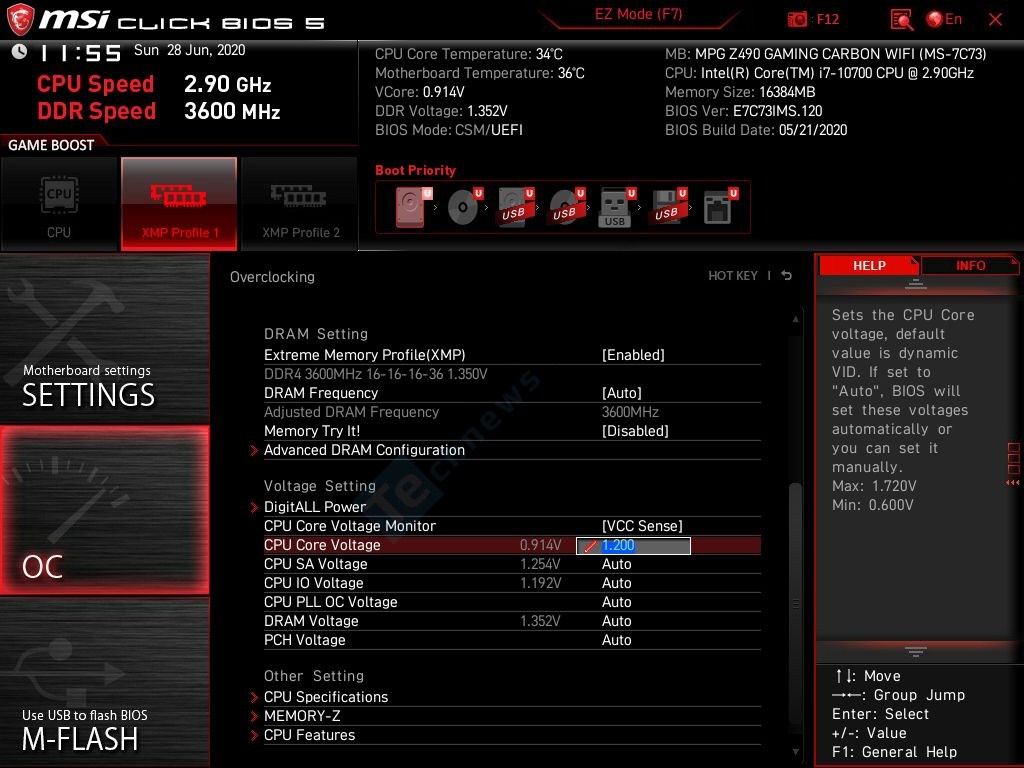Click the clock icon beside the time
The image size is (1024, 768).
coord(20,52)
